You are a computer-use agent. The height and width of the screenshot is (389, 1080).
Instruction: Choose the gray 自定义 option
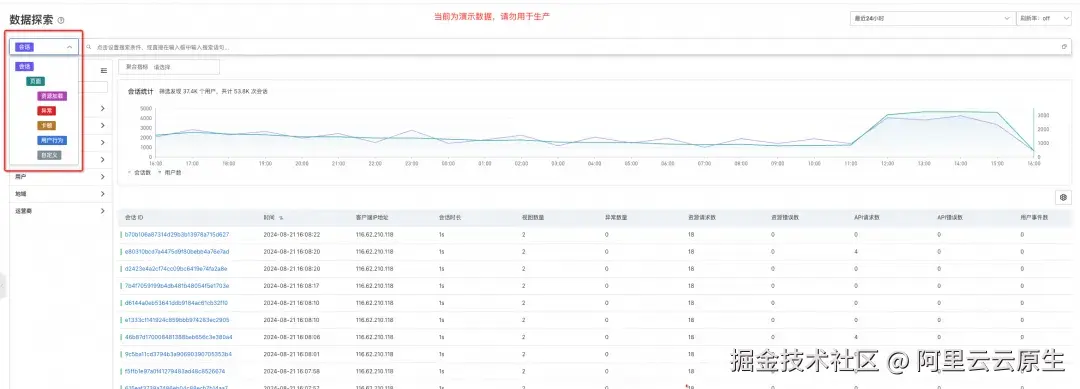(49, 156)
